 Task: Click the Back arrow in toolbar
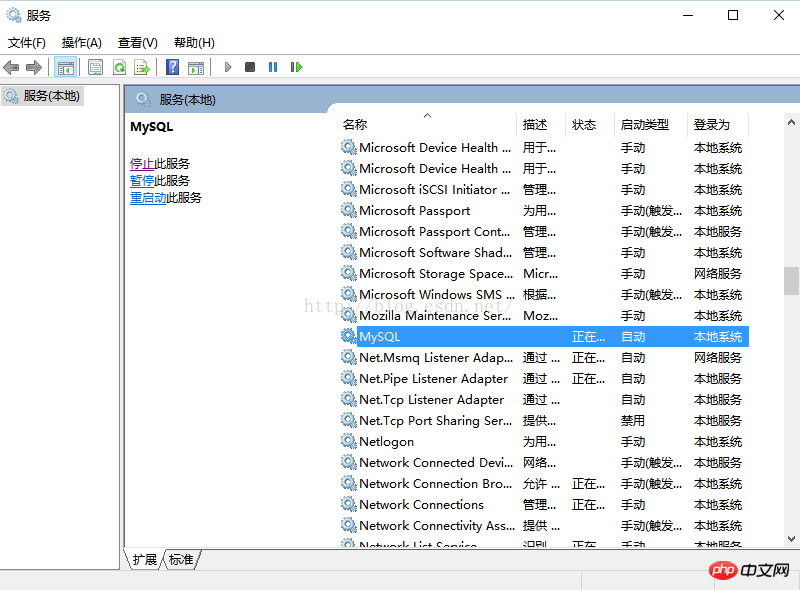tap(11, 67)
